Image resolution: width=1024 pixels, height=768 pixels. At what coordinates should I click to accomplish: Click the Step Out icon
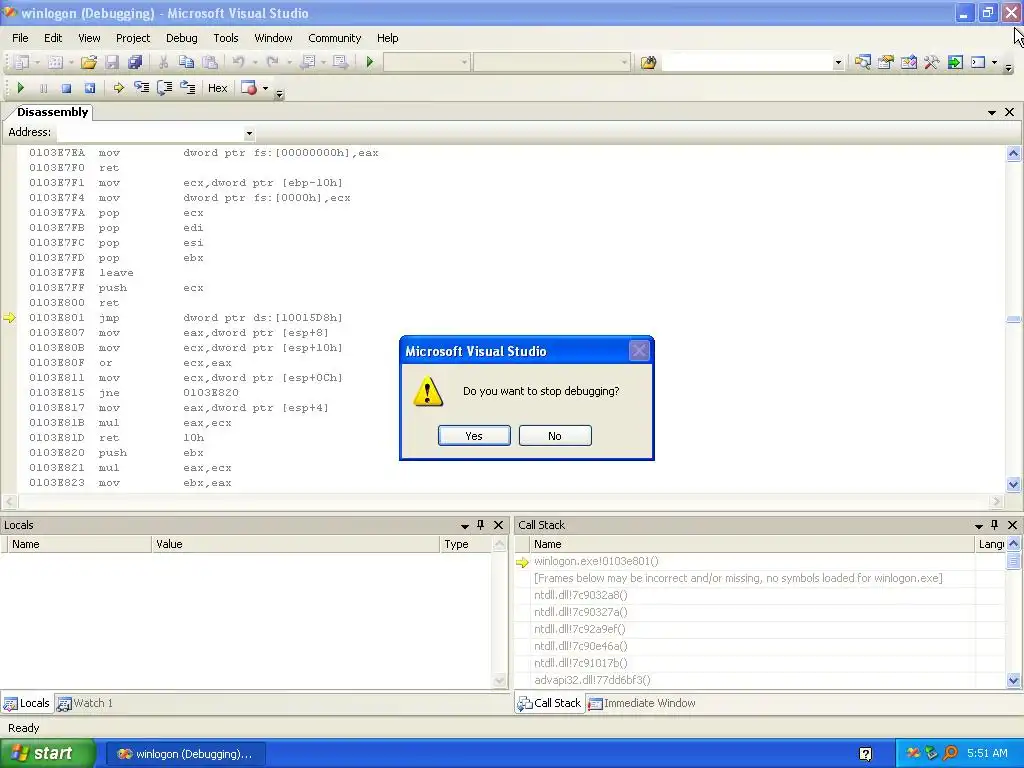(187, 88)
